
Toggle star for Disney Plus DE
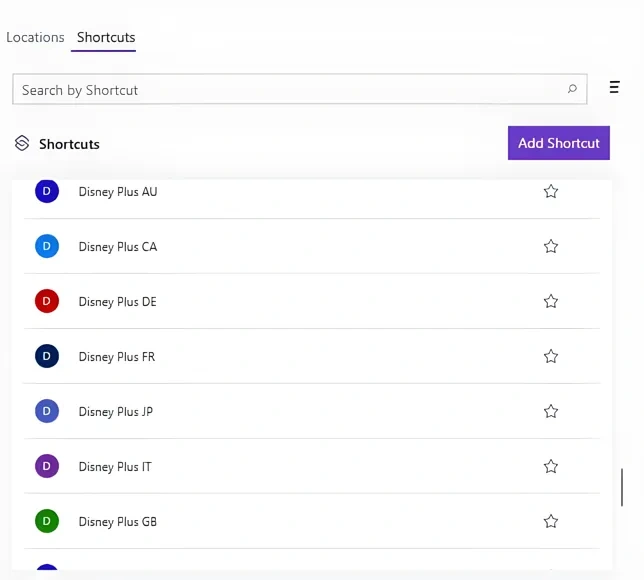[551, 302]
